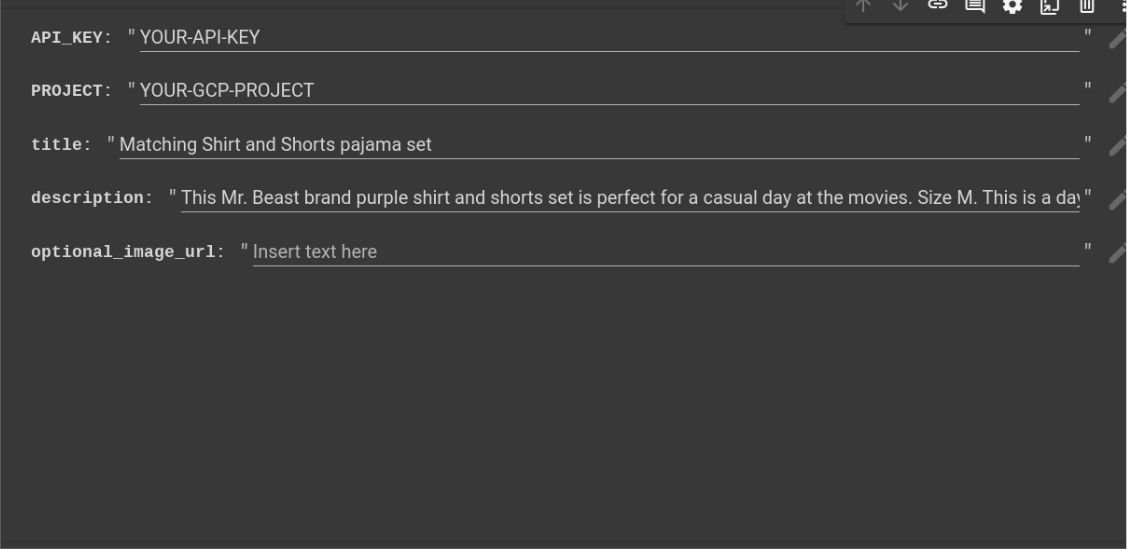Copy link to cell with link icon
The height and width of the screenshot is (550, 1127).
point(937,7)
